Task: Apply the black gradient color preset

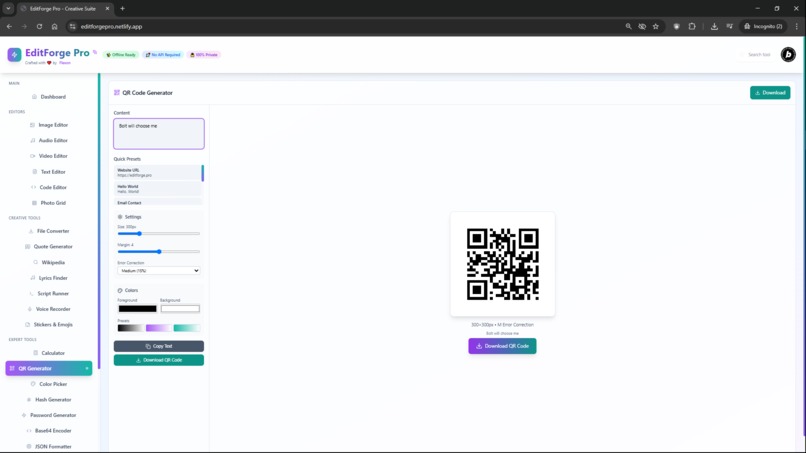Action: 130,328
